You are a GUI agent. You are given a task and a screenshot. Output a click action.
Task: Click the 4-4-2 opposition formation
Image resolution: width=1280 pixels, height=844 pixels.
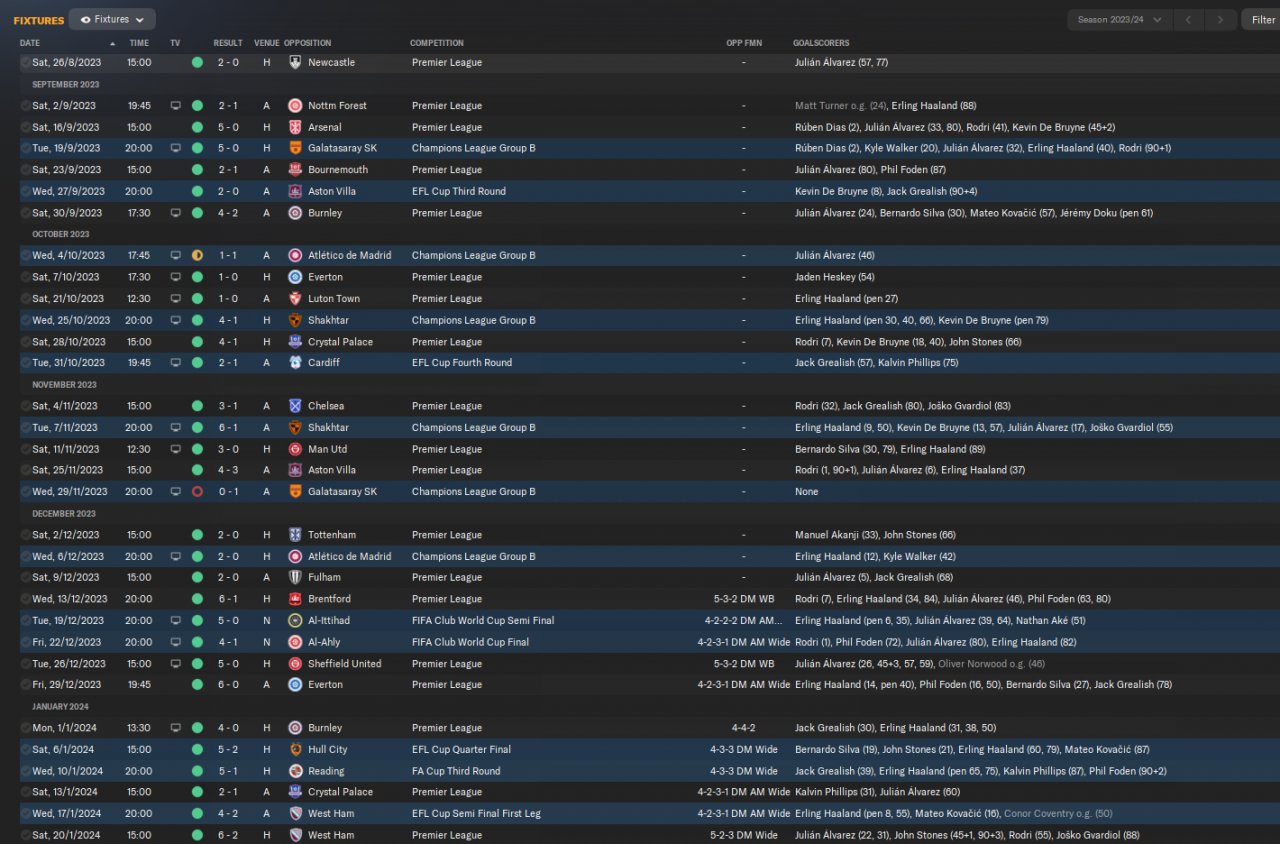pos(743,728)
